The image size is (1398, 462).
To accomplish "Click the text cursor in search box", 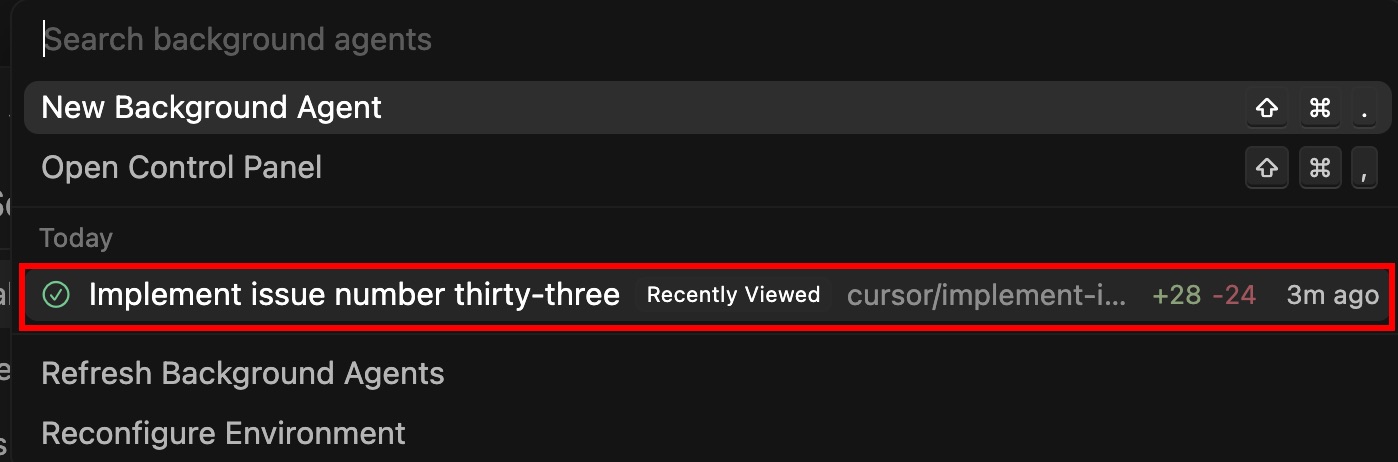I will 43,39.
